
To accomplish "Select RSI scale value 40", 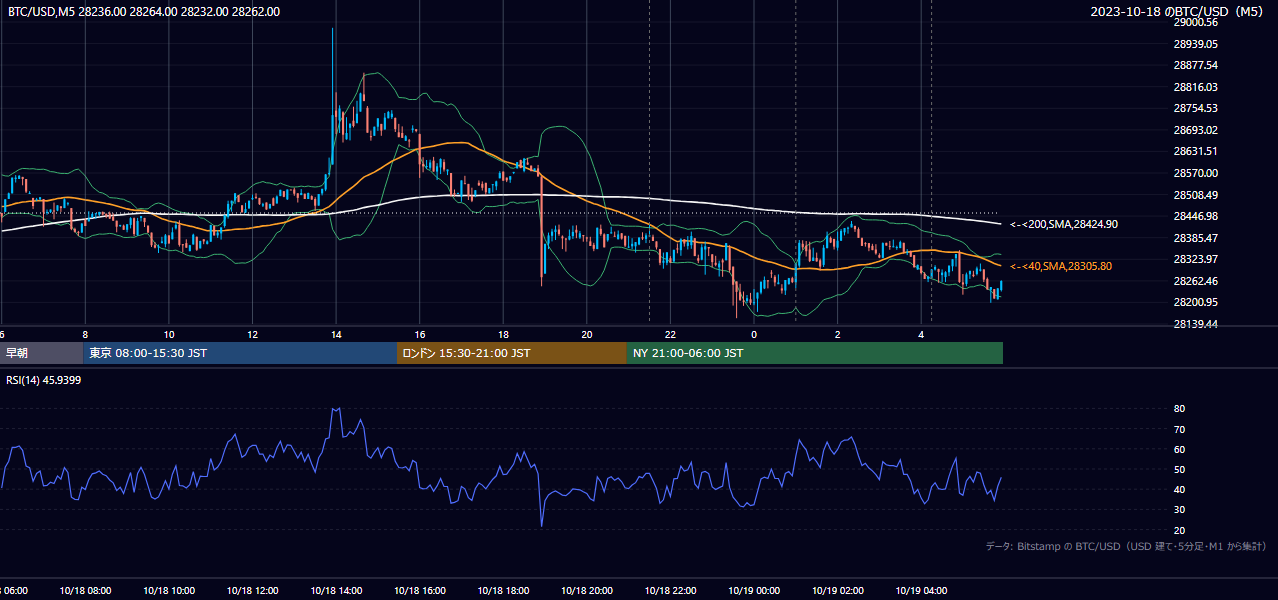I will [x=1179, y=489].
